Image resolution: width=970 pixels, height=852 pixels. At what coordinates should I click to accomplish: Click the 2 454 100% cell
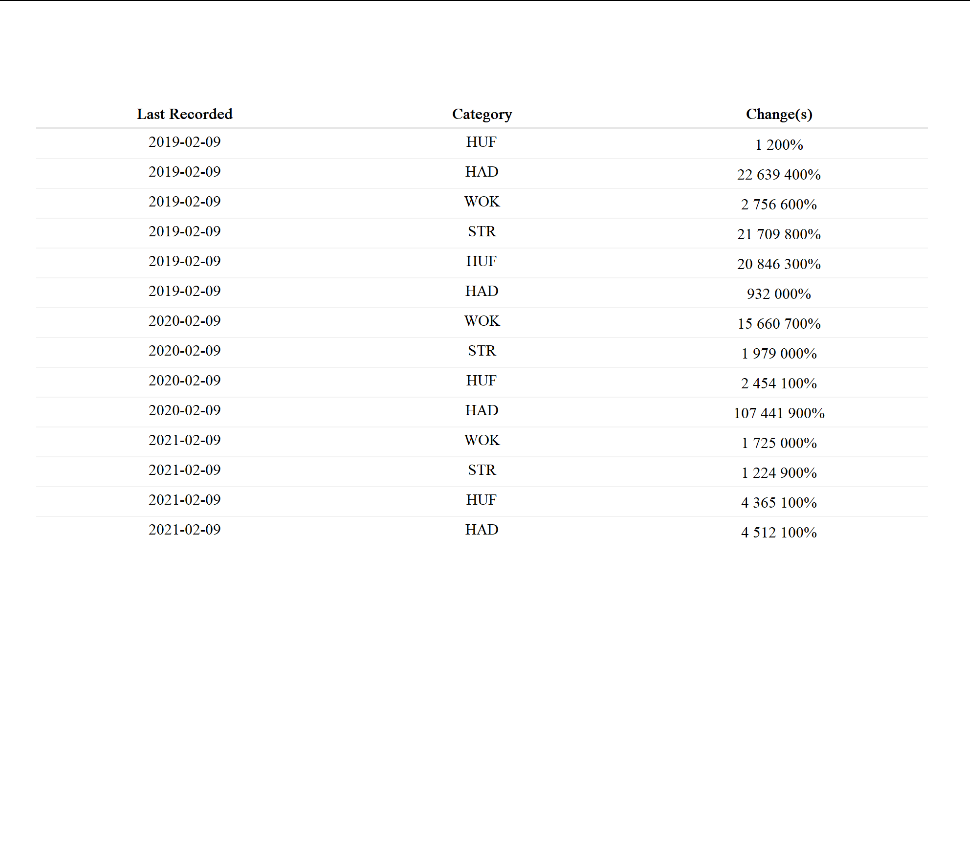(778, 383)
